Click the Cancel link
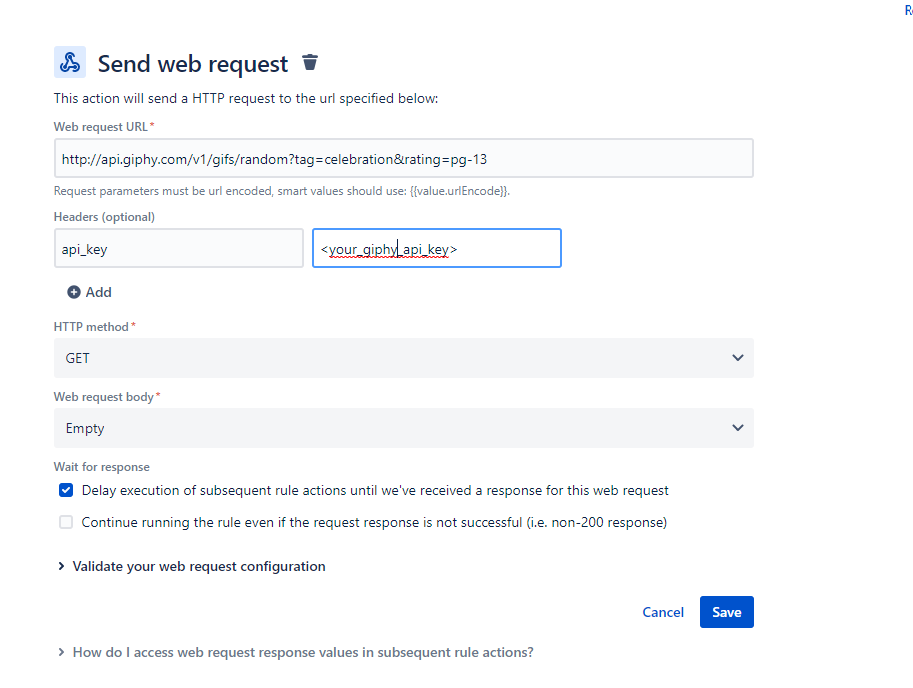 [663, 612]
